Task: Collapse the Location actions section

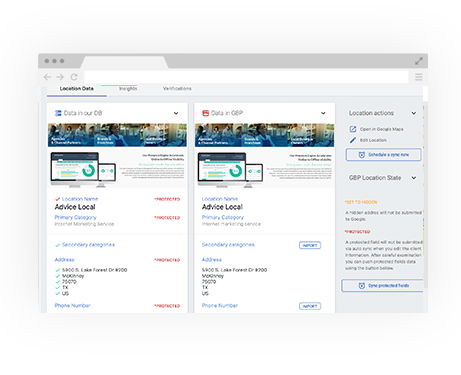Action: click(x=414, y=113)
